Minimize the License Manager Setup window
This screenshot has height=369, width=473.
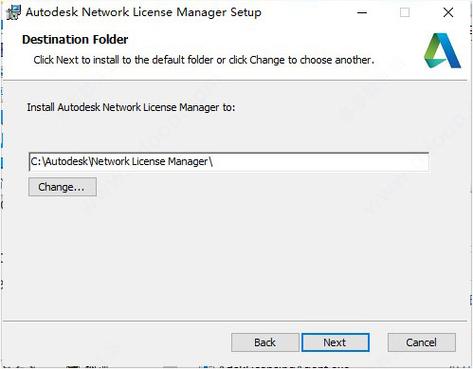tap(362, 13)
